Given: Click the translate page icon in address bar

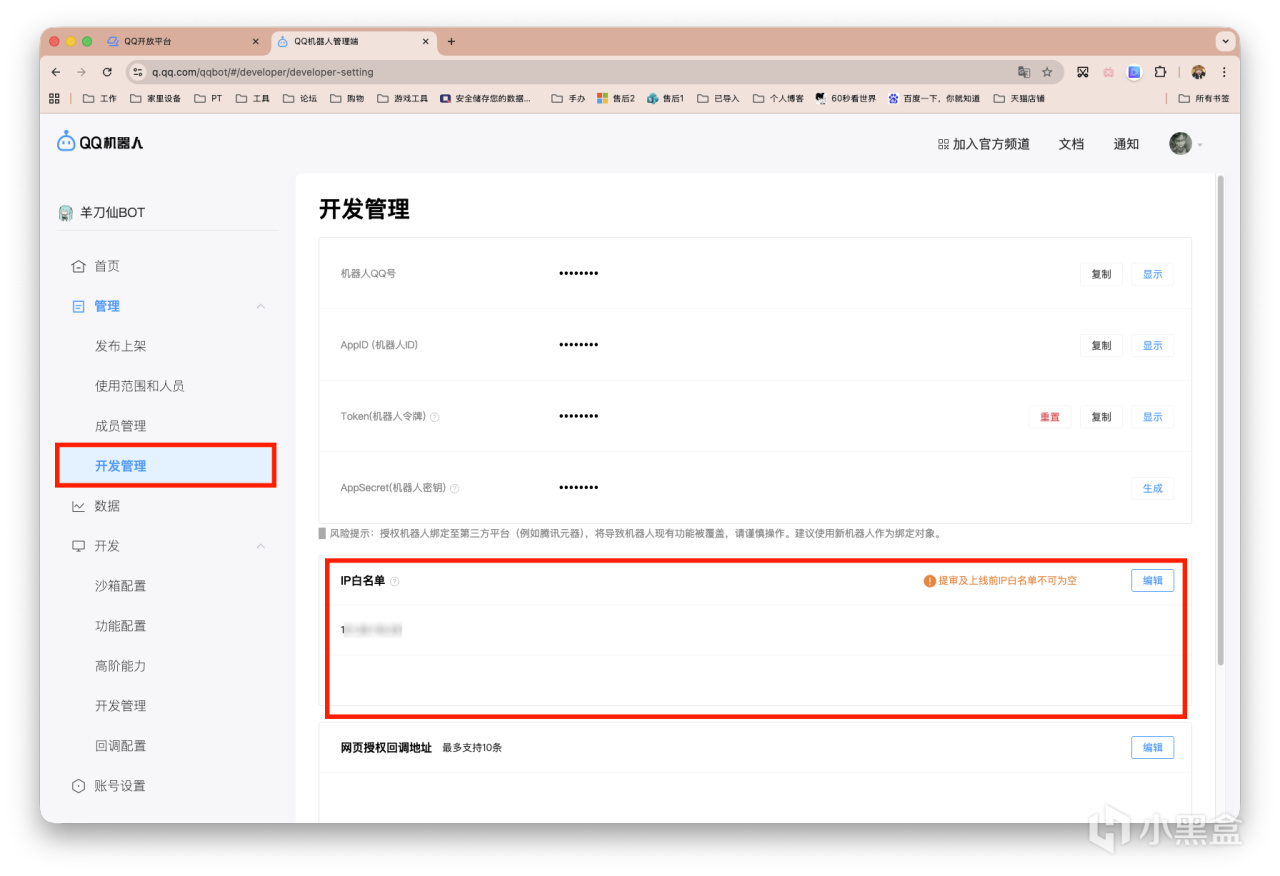Looking at the screenshot, I should pos(1024,72).
